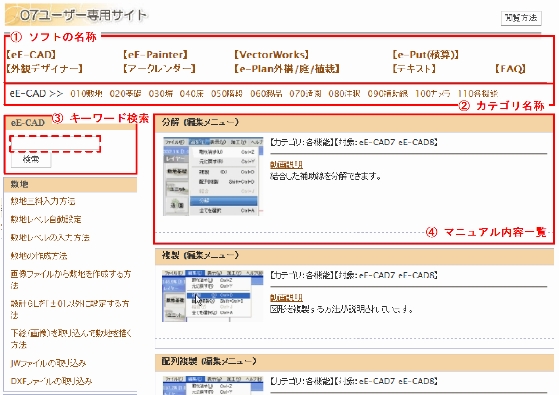Open JWファイルの取り込み in the sidebar
The width and height of the screenshot is (559, 395).
pyautogui.click(x=48, y=363)
